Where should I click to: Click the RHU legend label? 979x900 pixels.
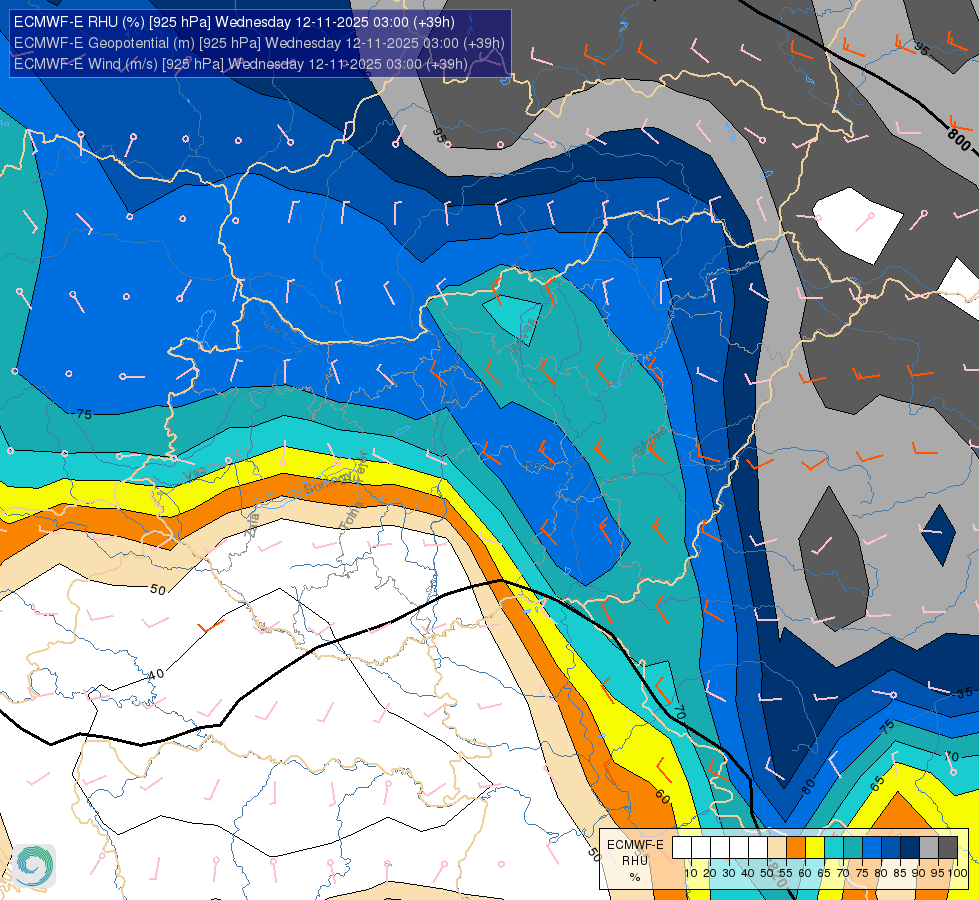click(635, 861)
